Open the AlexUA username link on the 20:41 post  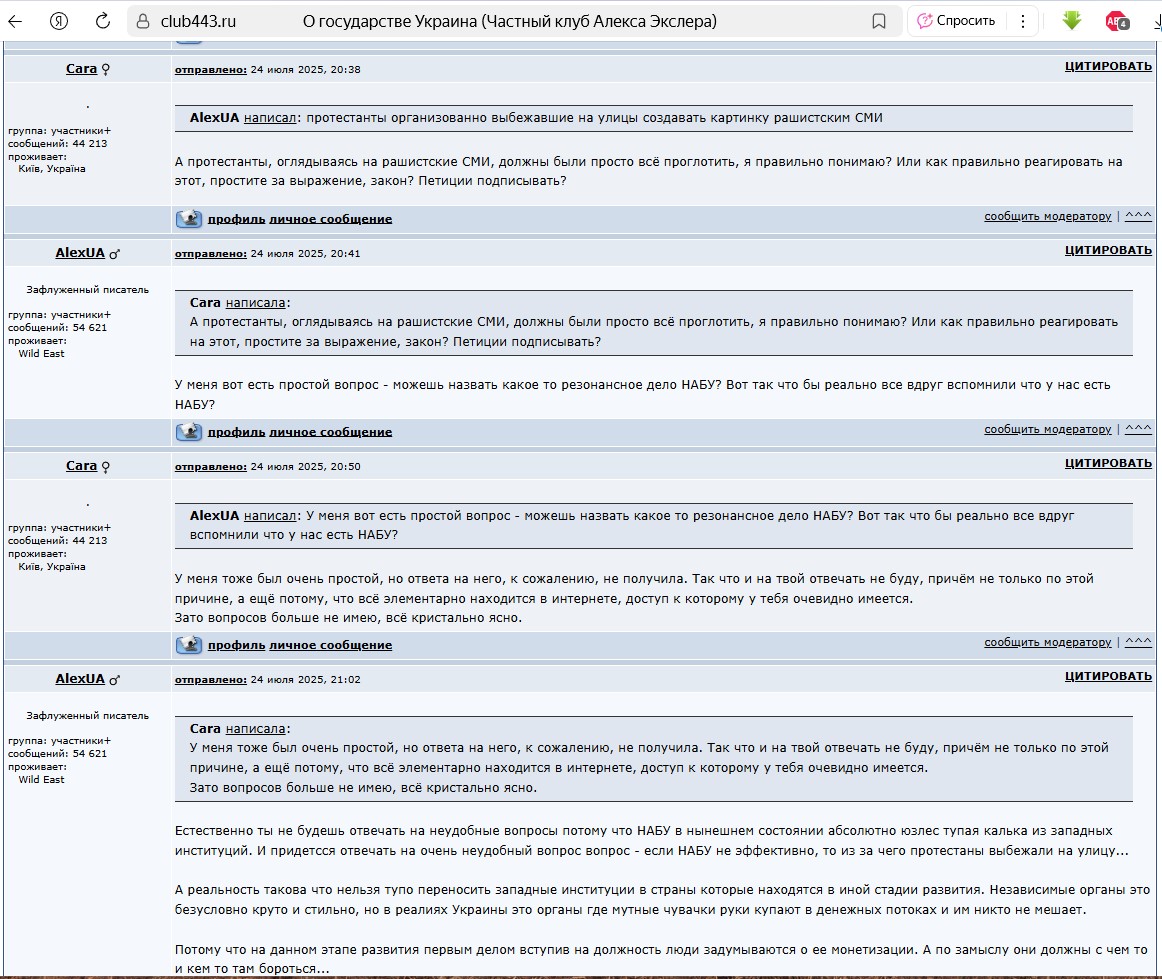(80, 253)
